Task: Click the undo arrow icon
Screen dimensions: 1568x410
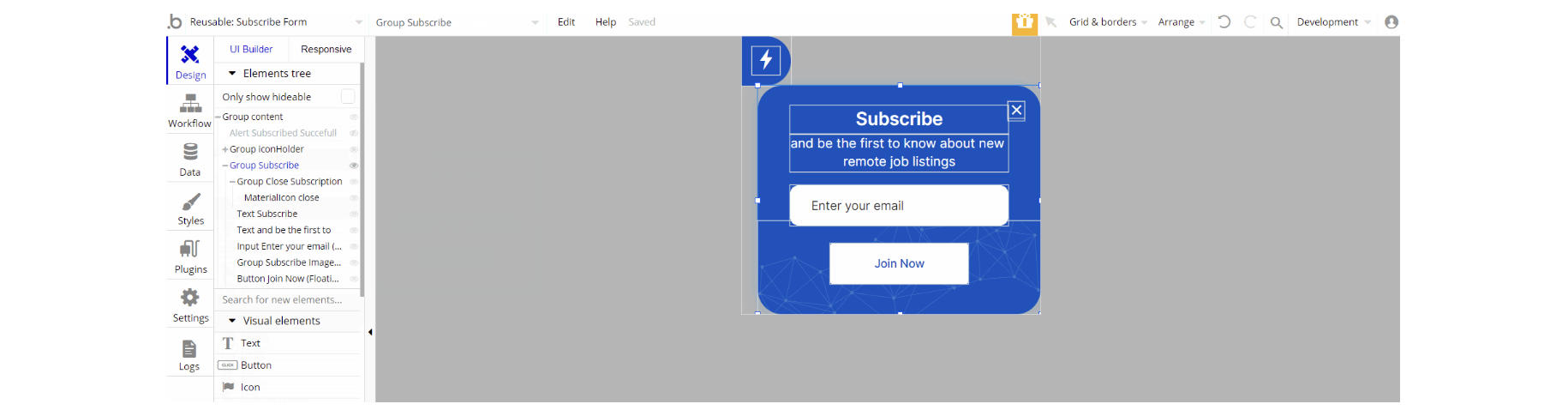Action: pos(1224,22)
